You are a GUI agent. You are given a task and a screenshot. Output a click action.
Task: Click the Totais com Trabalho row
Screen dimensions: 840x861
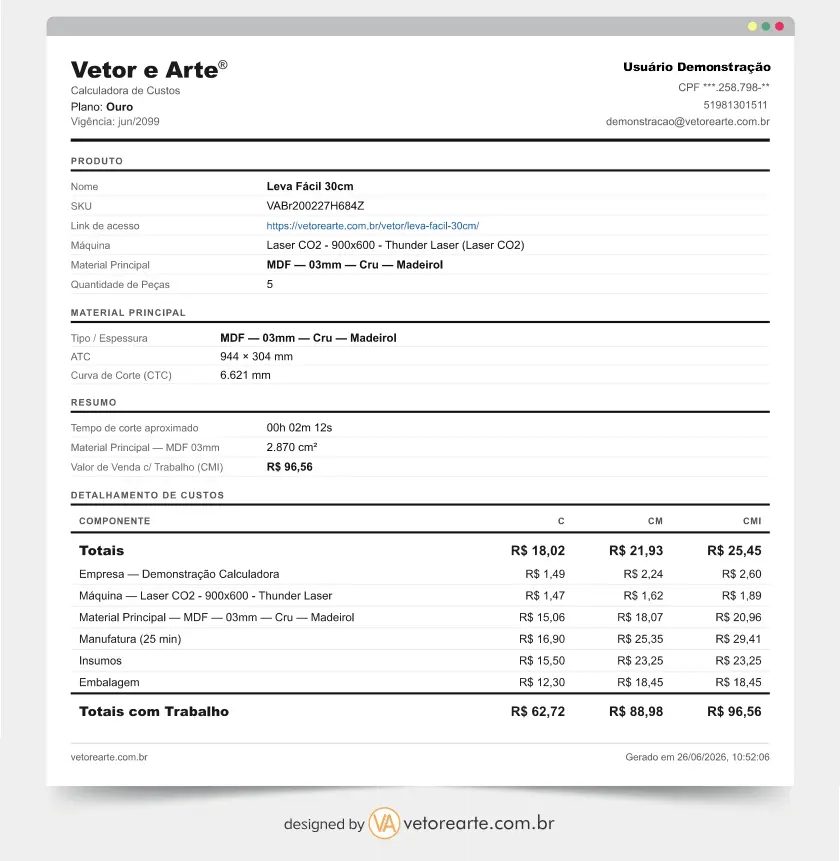[x=420, y=711]
